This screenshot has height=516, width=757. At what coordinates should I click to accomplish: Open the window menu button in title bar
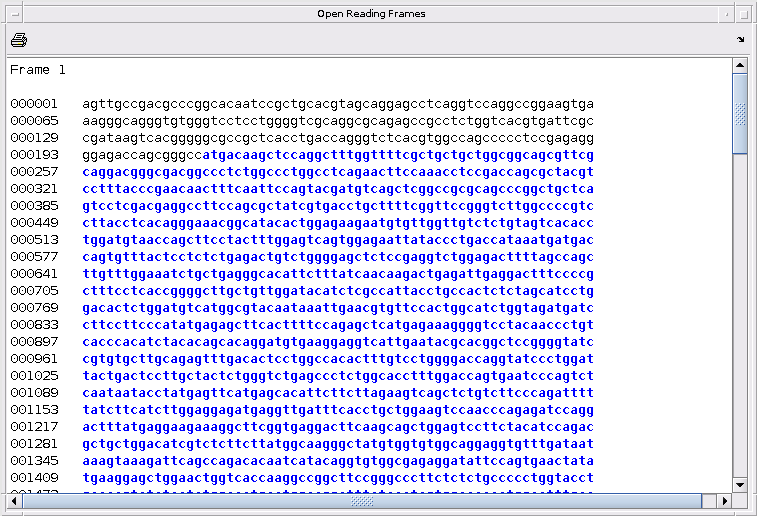pos(15,14)
